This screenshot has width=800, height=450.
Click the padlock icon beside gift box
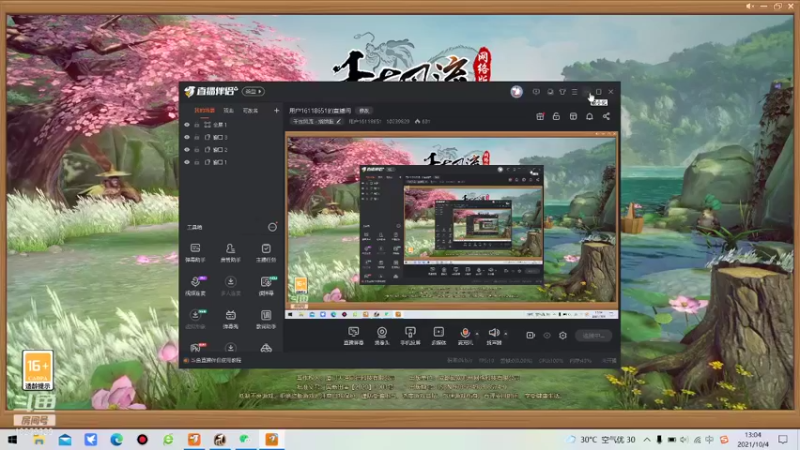pos(556,116)
